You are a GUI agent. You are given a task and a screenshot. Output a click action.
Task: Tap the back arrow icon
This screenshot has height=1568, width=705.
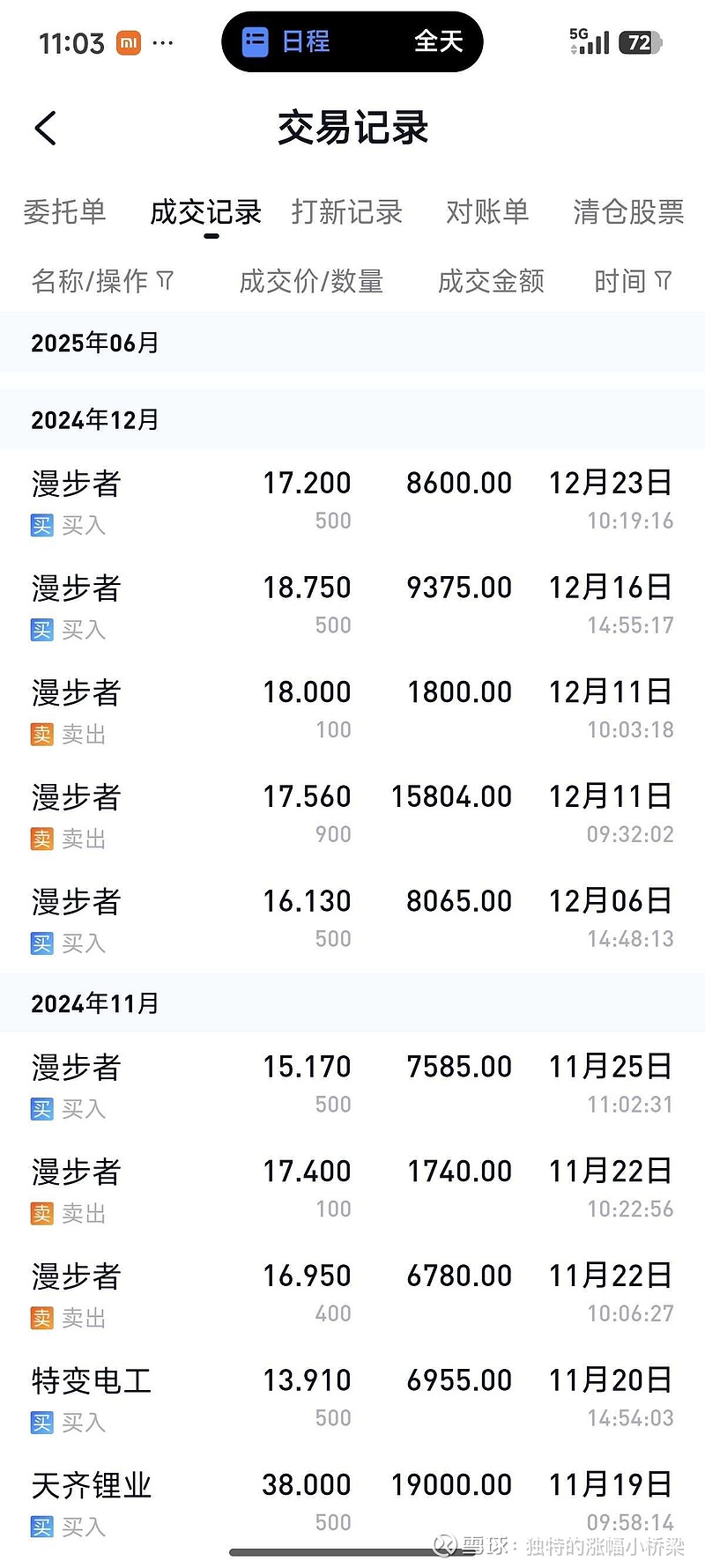(x=46, y=129)
